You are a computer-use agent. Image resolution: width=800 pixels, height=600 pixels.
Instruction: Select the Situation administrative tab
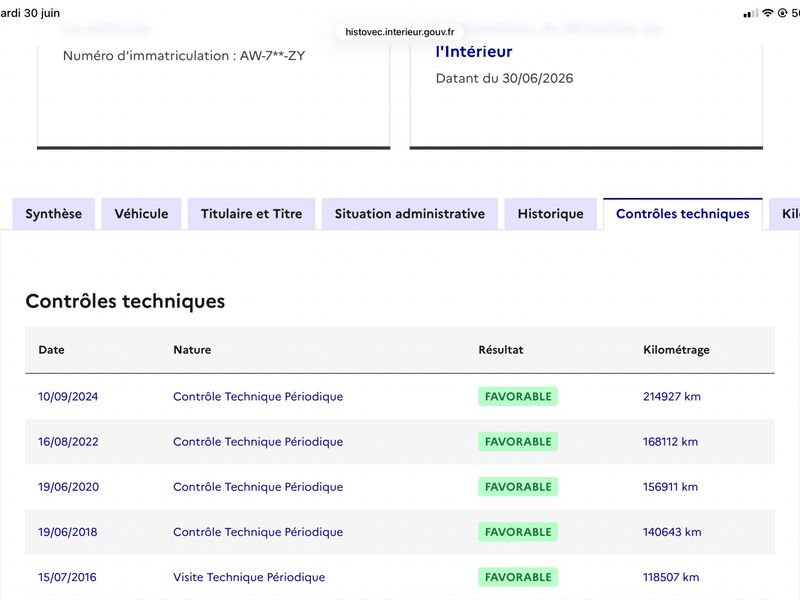coord(410,214)
